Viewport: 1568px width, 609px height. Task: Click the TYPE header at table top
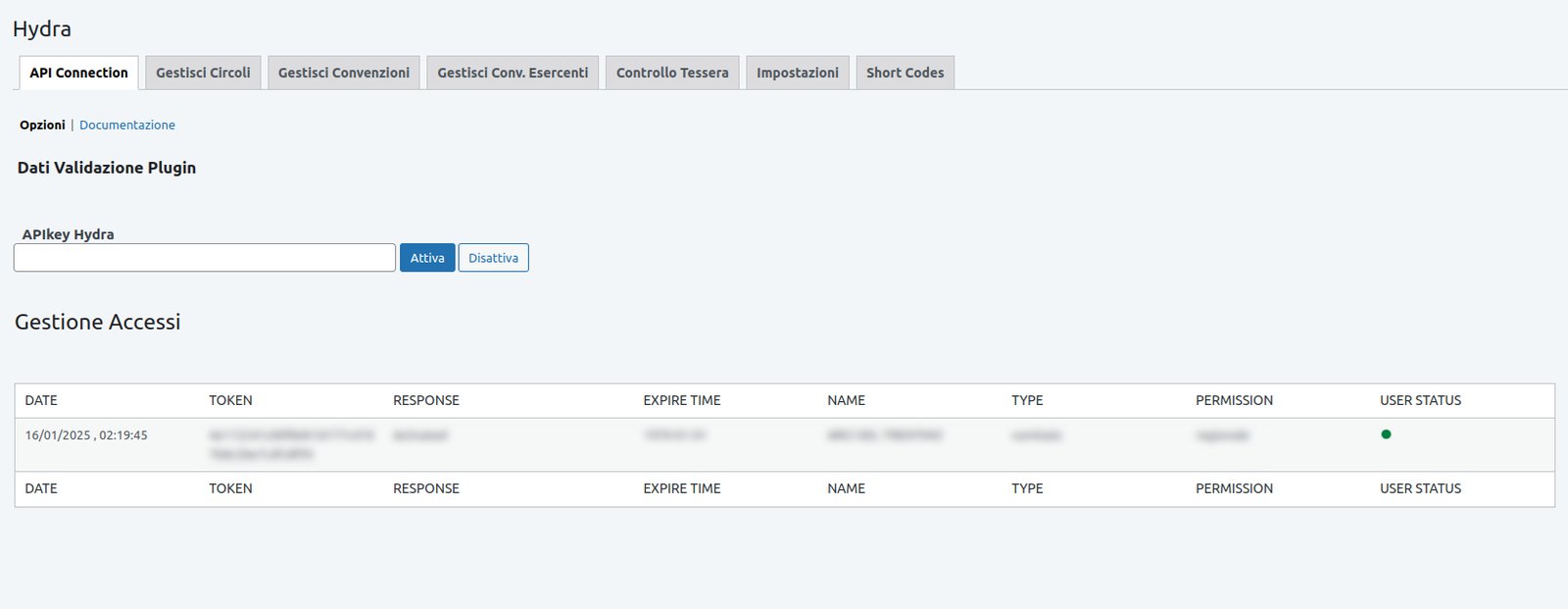tap(1027, 400)
